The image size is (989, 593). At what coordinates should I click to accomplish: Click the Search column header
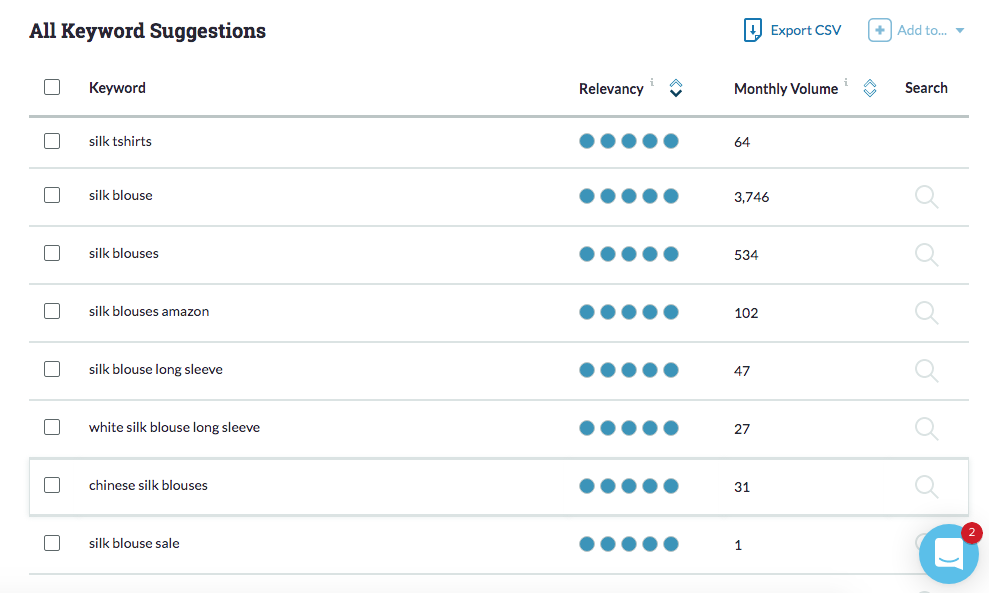pos(926,88)
